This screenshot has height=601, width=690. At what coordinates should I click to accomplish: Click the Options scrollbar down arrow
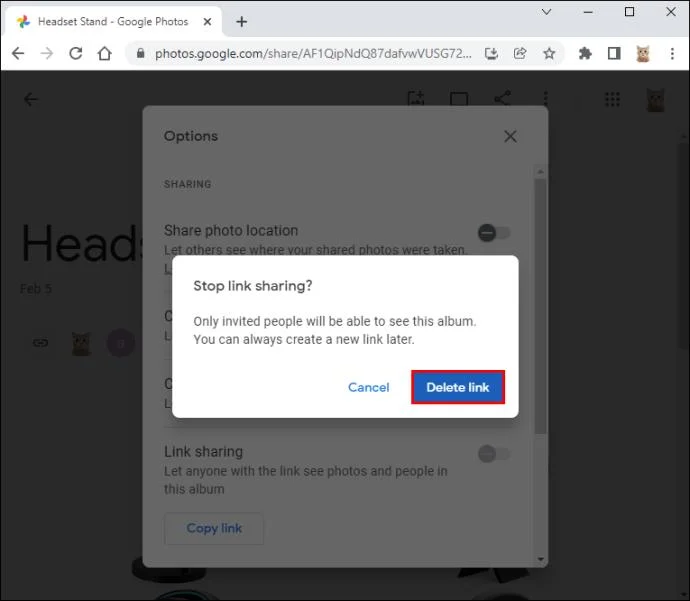click(x=540, y=559)
